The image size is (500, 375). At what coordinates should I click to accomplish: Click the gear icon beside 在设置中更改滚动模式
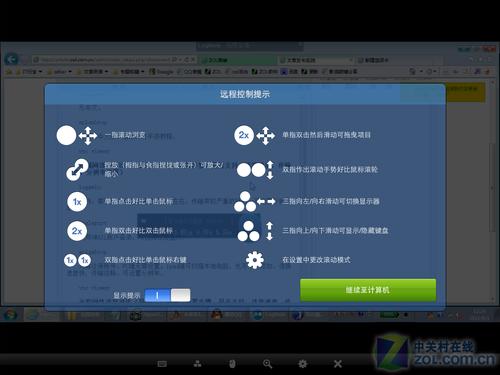tap(255, 260)
